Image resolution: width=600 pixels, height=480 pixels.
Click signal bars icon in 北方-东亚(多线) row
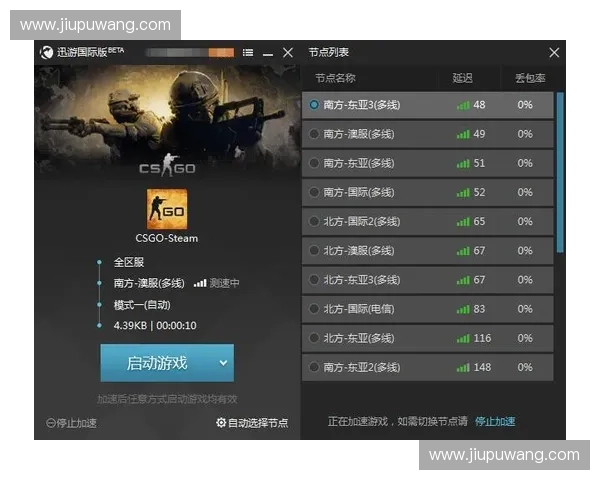pyautogui.click(x=463, y=339)
